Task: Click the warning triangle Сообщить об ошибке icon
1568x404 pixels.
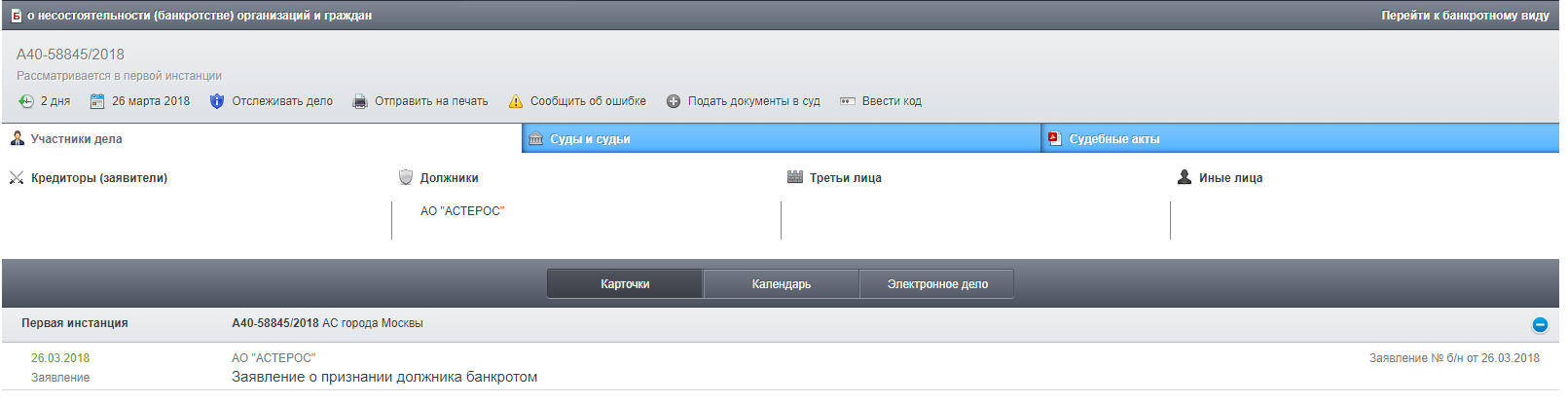Action: coord(516,101)
